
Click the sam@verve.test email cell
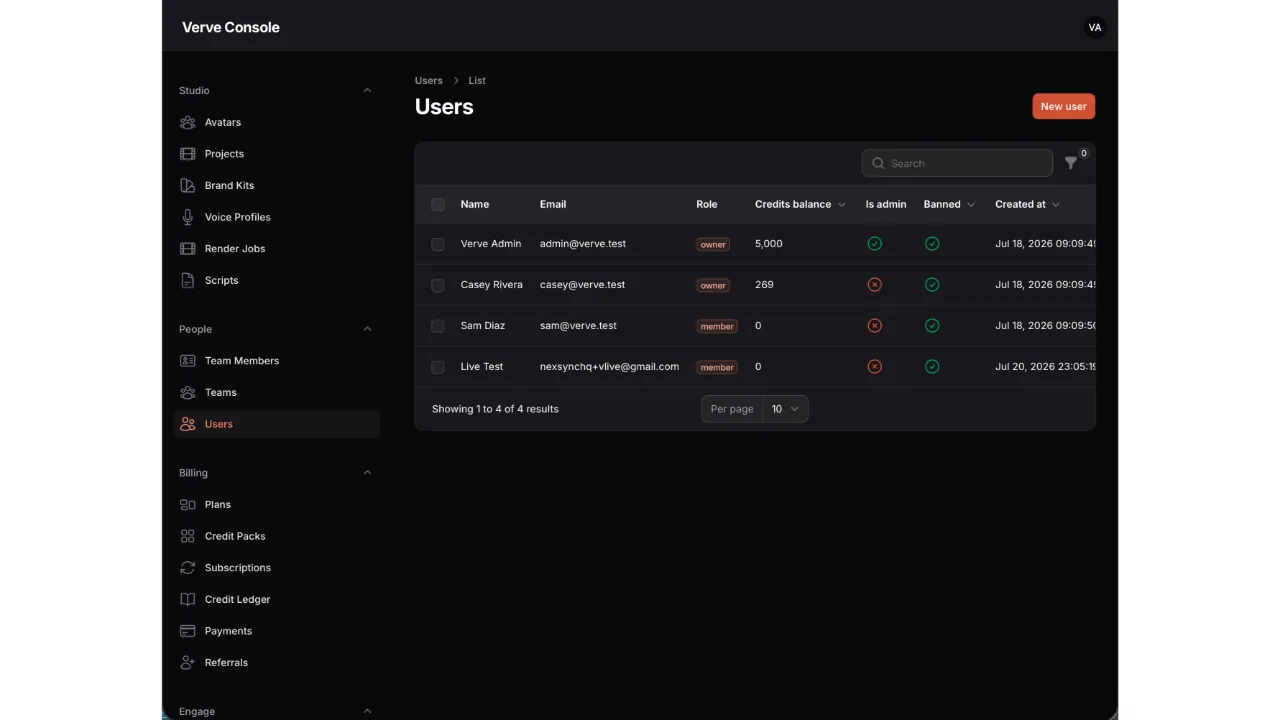pyautogui.click(x=578, y=326)
